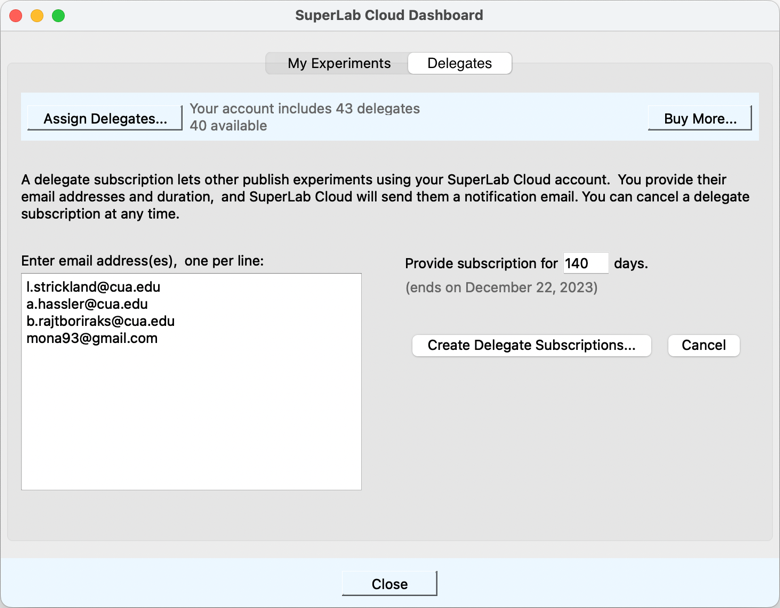This screenshot has height=608, width=780.
Task: Minimize window with the yellow button
Action: coord(37,16)
